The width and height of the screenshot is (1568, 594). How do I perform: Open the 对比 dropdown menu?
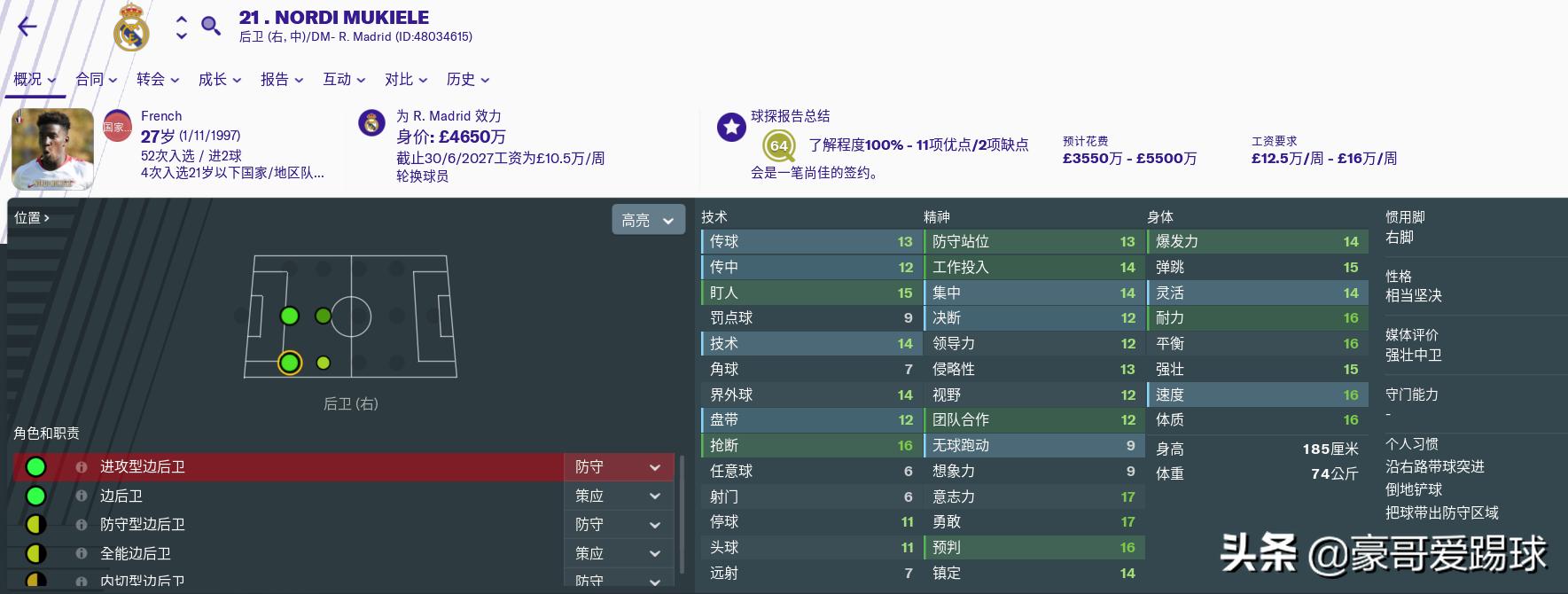click(x=407, y=80)
